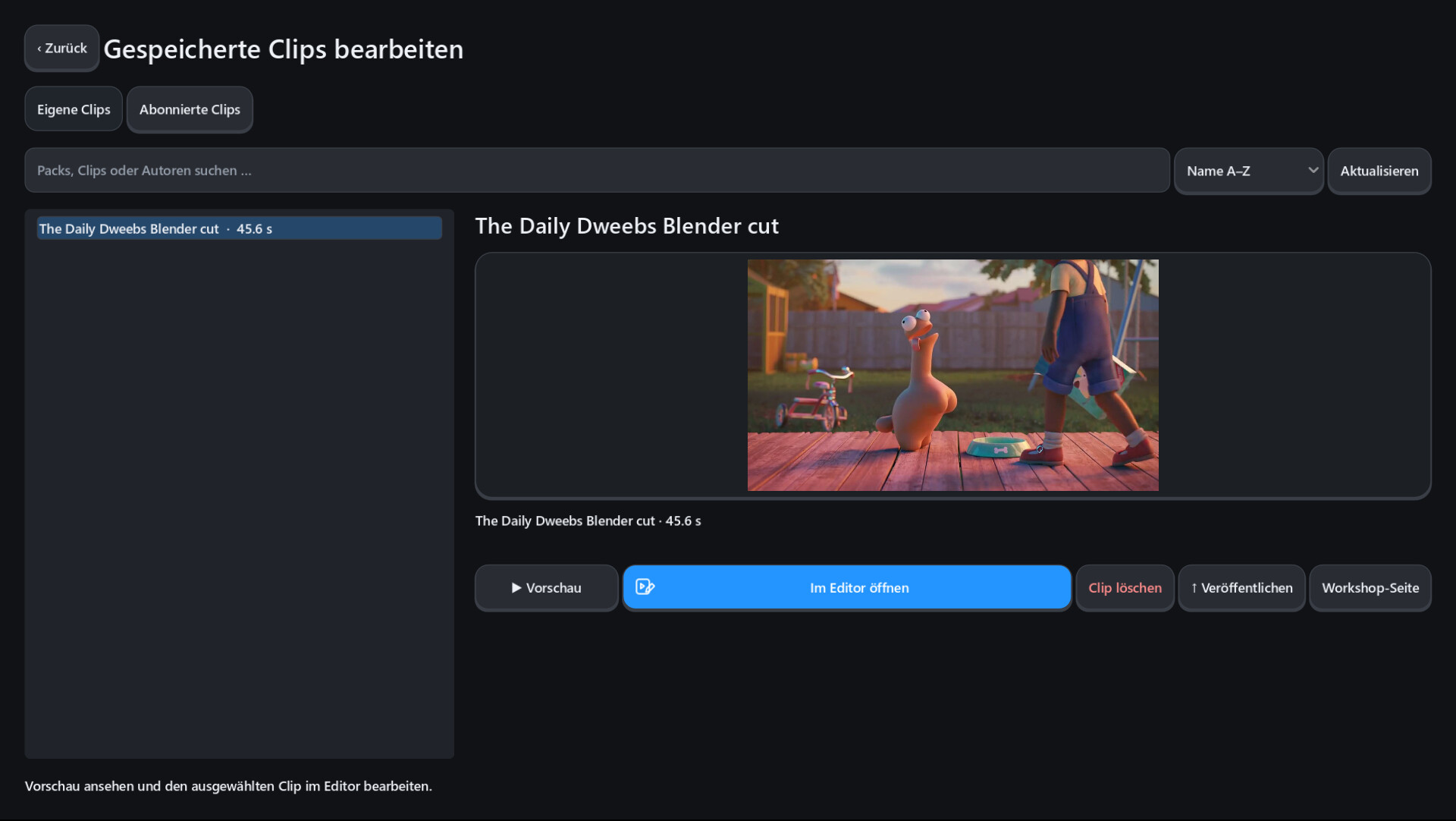Start the clip preview with the Vorschau label
This screenshot has height=821, width=1456.
554,588
